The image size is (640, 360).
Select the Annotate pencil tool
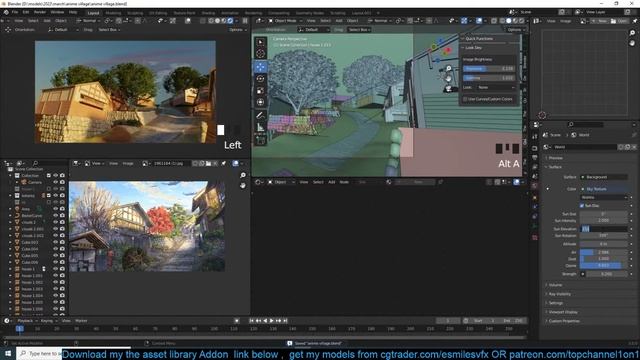click(x=260, y=116)
